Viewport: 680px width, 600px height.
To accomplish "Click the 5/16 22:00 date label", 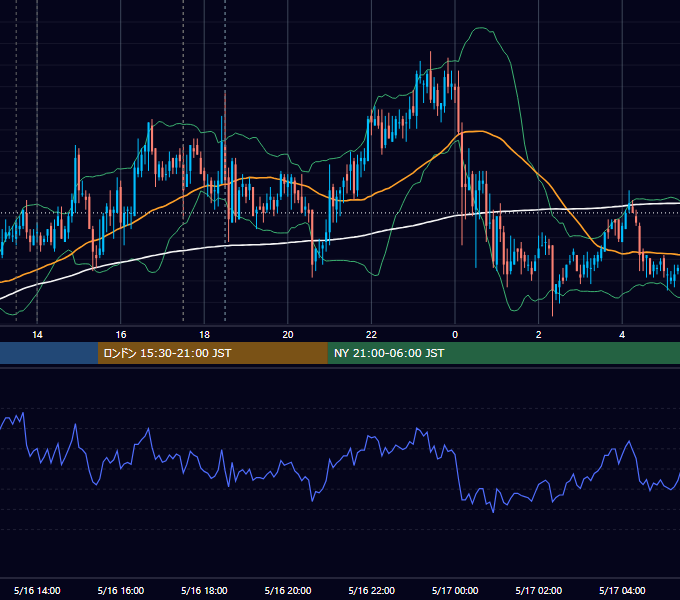I will coord(372,590).
